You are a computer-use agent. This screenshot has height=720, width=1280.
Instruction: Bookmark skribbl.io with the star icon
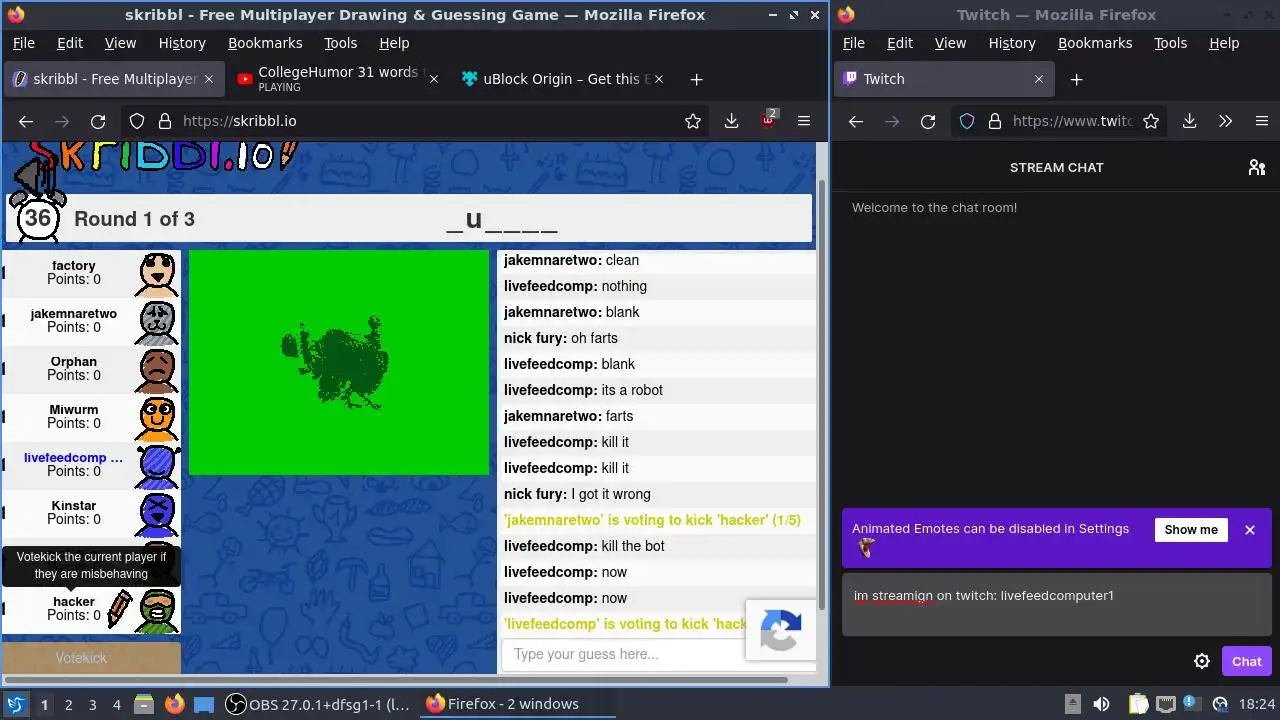(x=693, y=121)
